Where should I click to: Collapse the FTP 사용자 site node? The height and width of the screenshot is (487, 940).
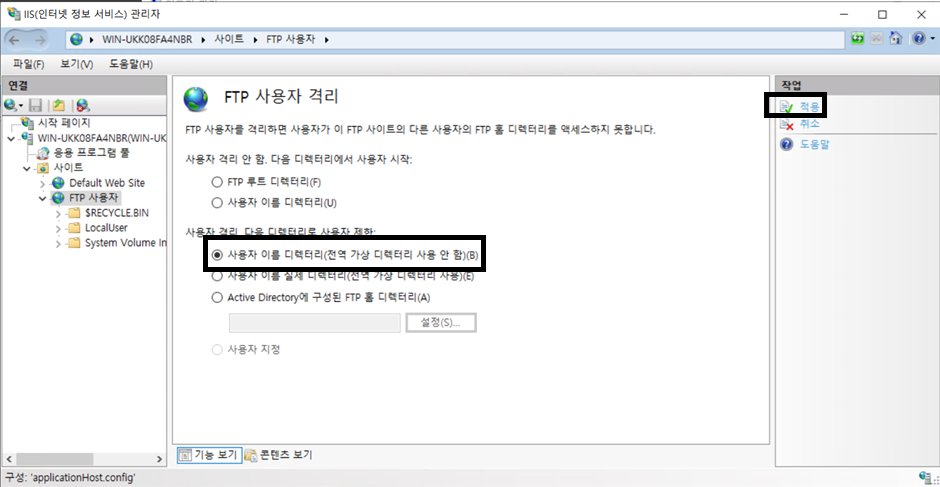[43, 198]
